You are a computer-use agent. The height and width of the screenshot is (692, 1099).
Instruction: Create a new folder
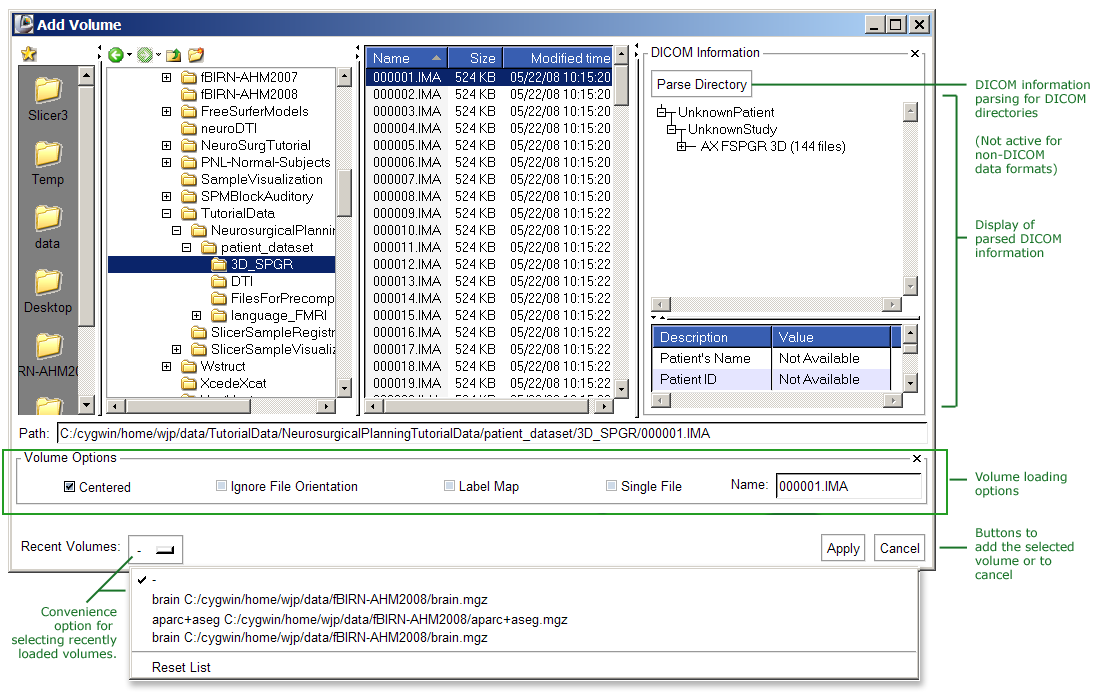pos(196,55)
